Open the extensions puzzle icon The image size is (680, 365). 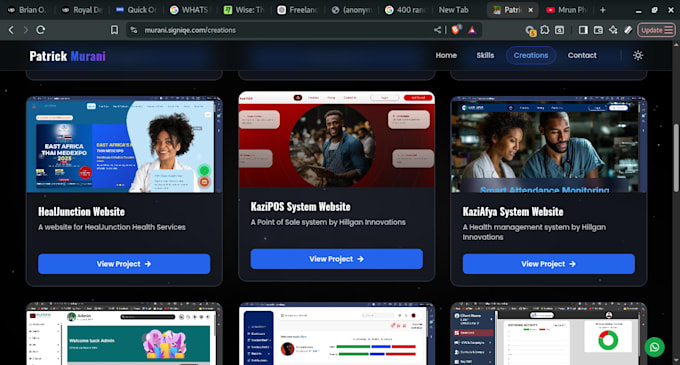(x=545, y=30)
